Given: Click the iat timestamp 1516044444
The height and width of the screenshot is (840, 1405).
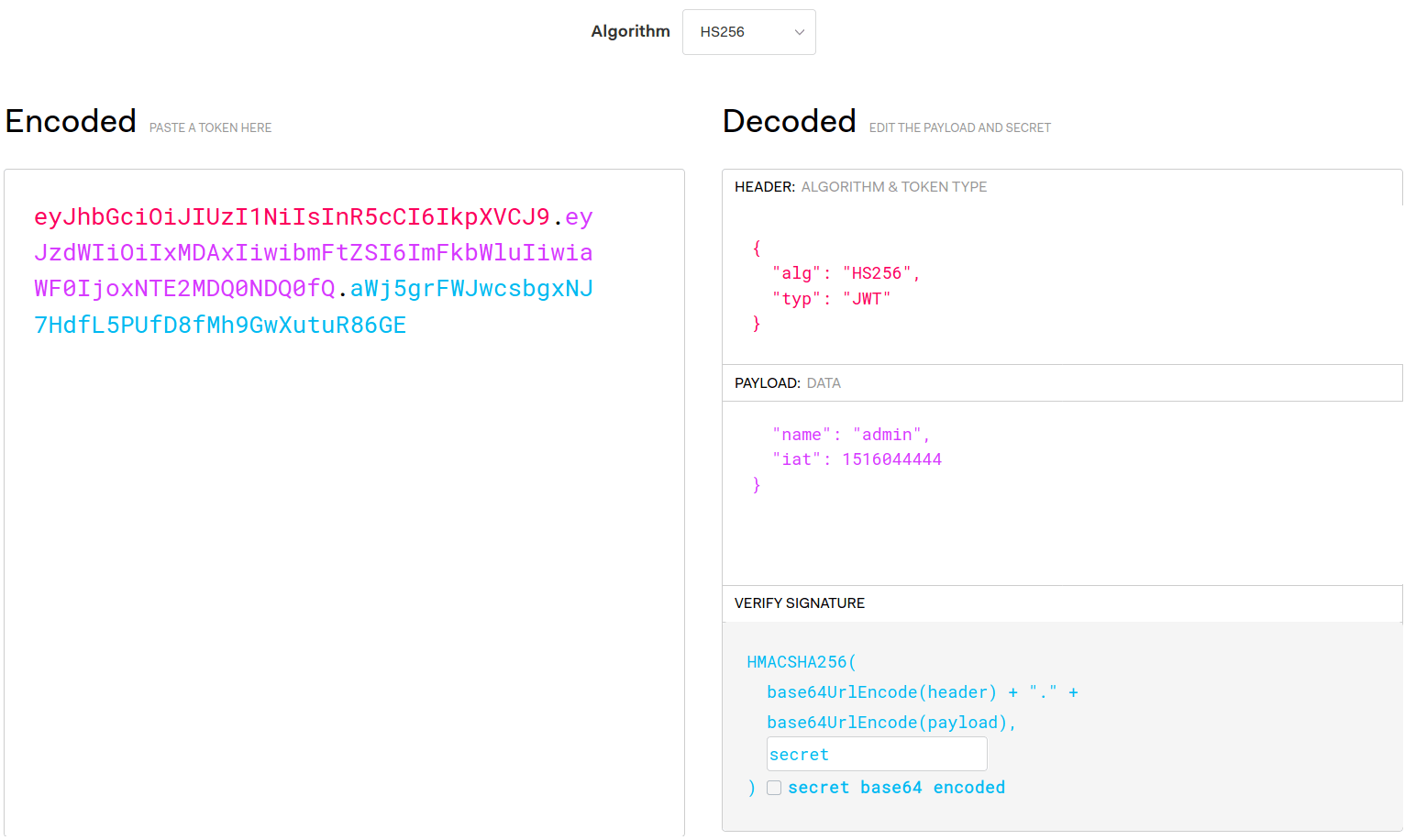Looking at the screenshot, I should (892, 459).
